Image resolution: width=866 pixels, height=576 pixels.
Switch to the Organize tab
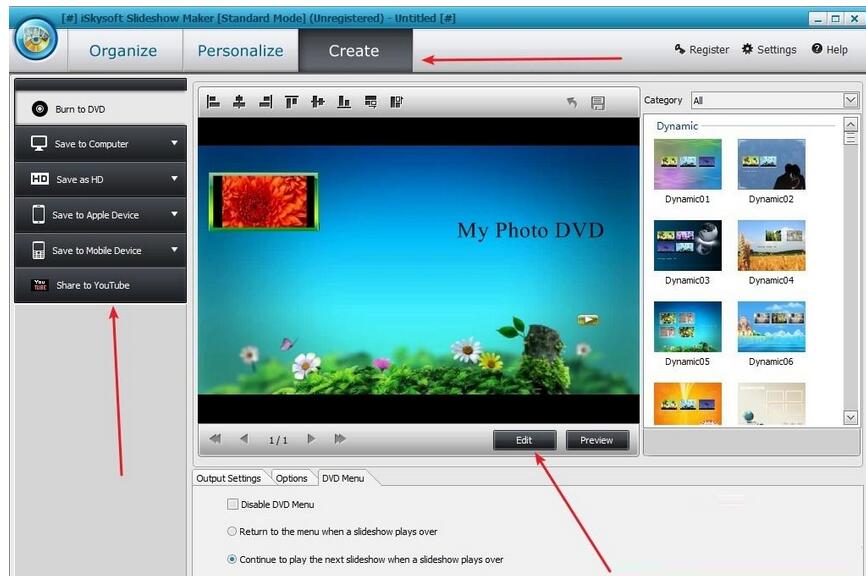pos(123,51)
